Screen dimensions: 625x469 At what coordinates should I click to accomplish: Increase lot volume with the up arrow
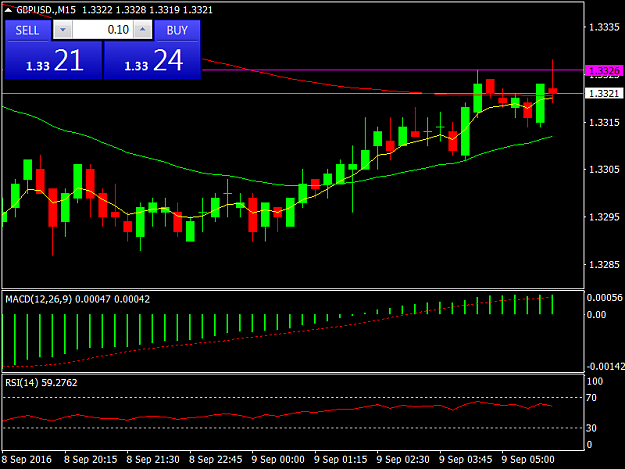143,30
